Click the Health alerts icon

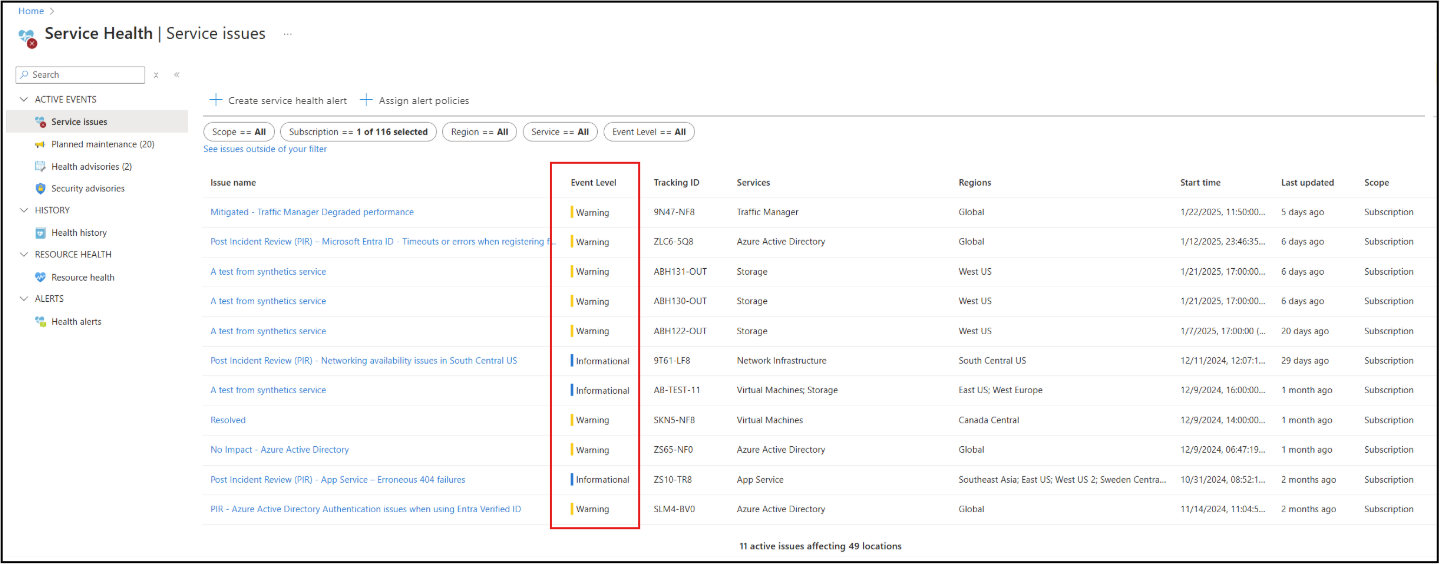(x=40, y=322)
